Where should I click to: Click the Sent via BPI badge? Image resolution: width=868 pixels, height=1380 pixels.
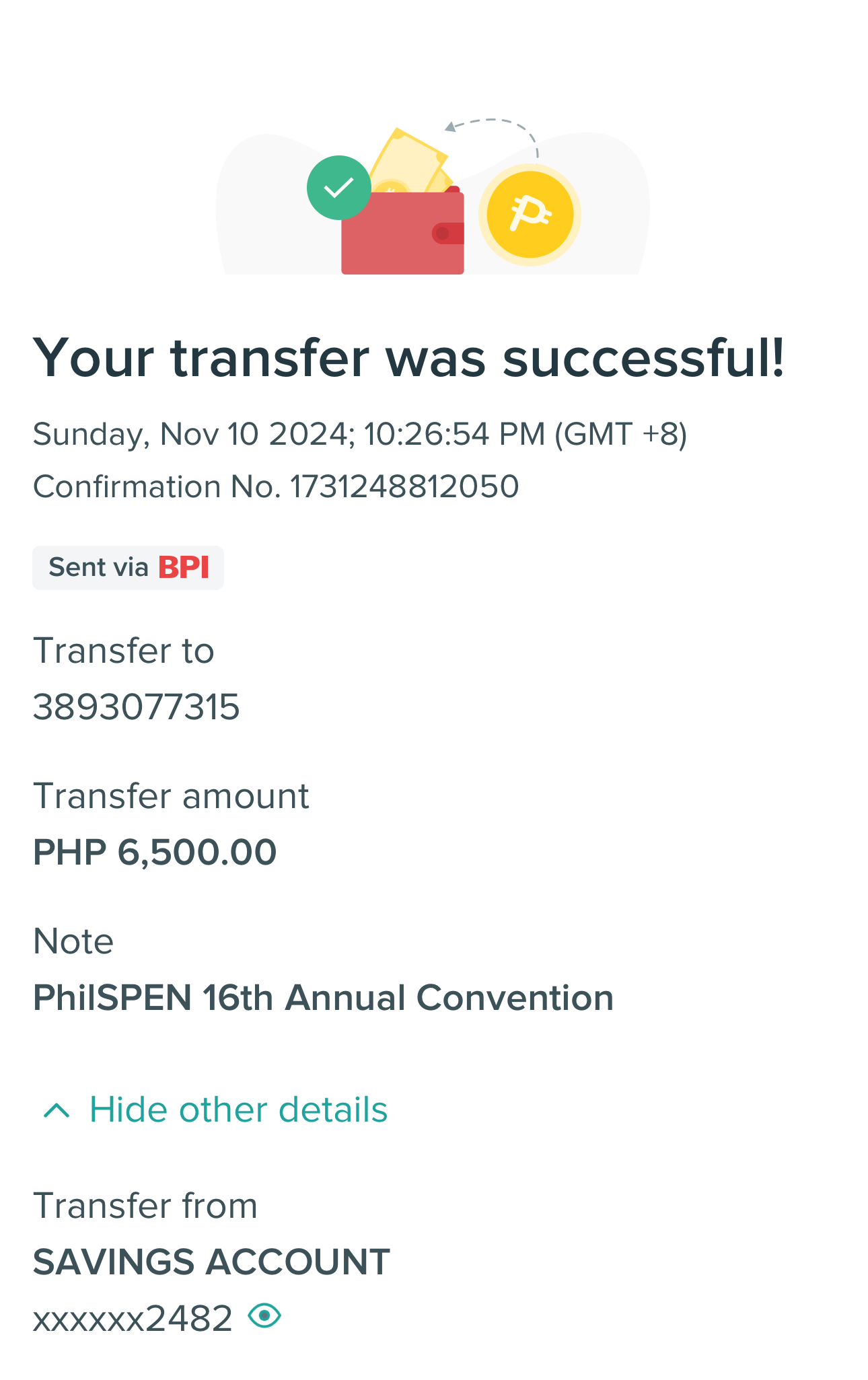click(x=128, y=568)
